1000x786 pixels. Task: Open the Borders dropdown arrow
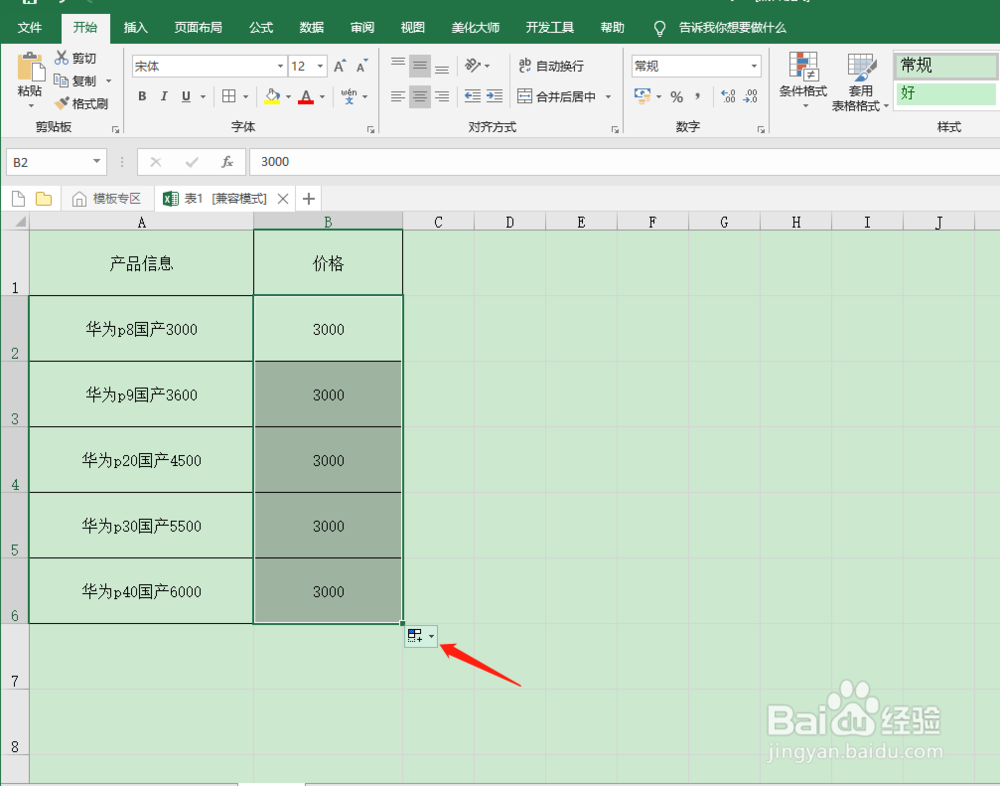click(246, 97)
